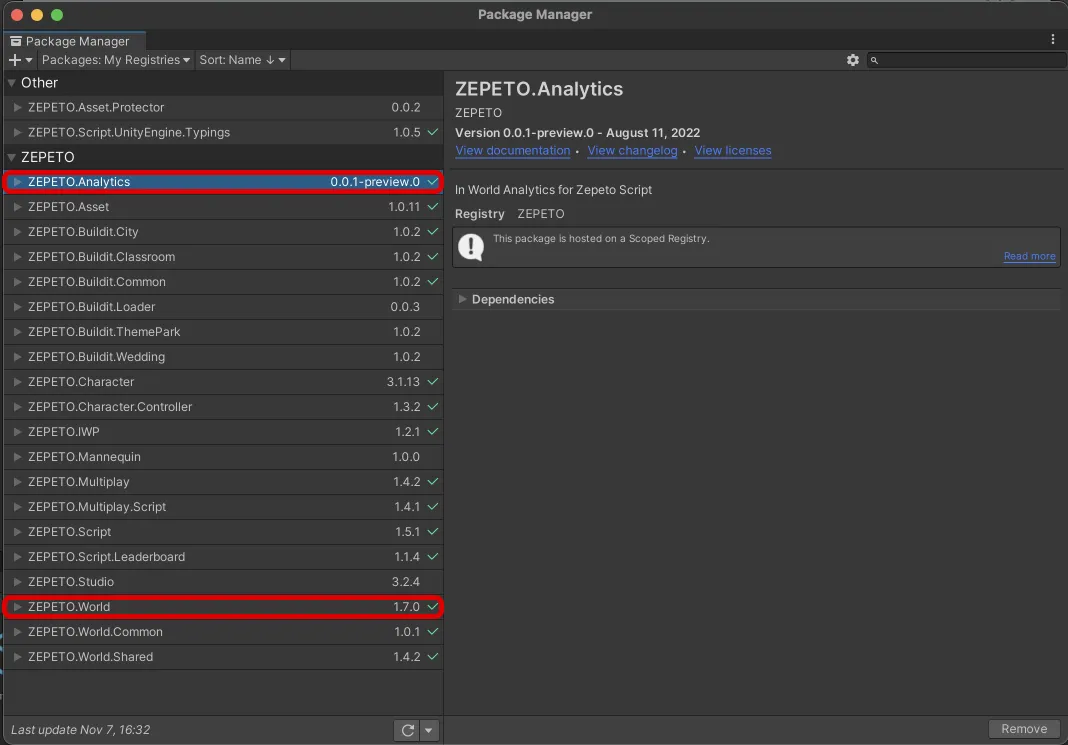The image size is (1068, 745).
Task: Click the search field in the toolbar
Action: [968, 60]
